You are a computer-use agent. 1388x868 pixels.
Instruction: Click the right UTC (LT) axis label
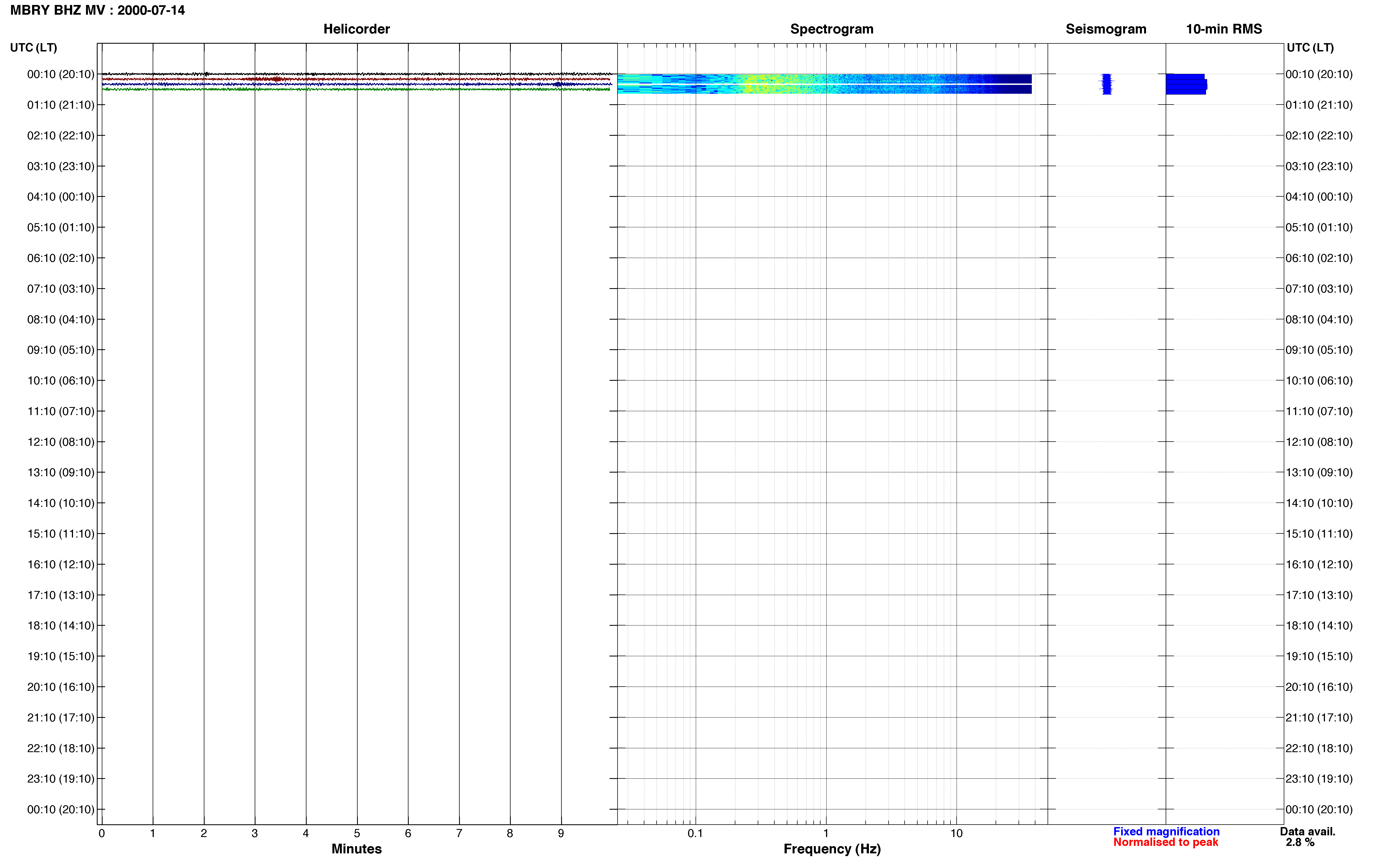pyautogui.click(x=1310, y=48)
